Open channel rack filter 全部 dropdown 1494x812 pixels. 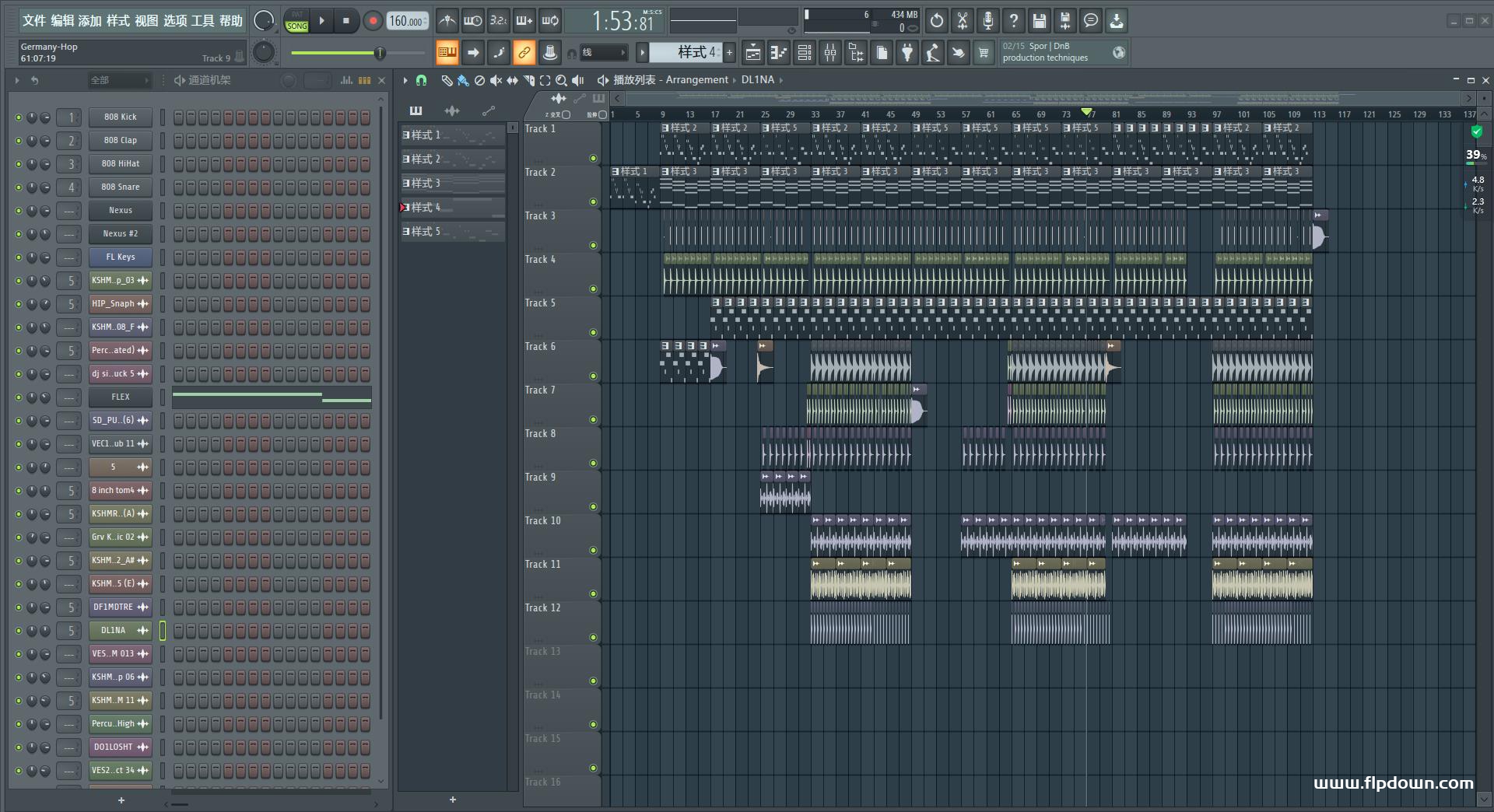[119, 80]
